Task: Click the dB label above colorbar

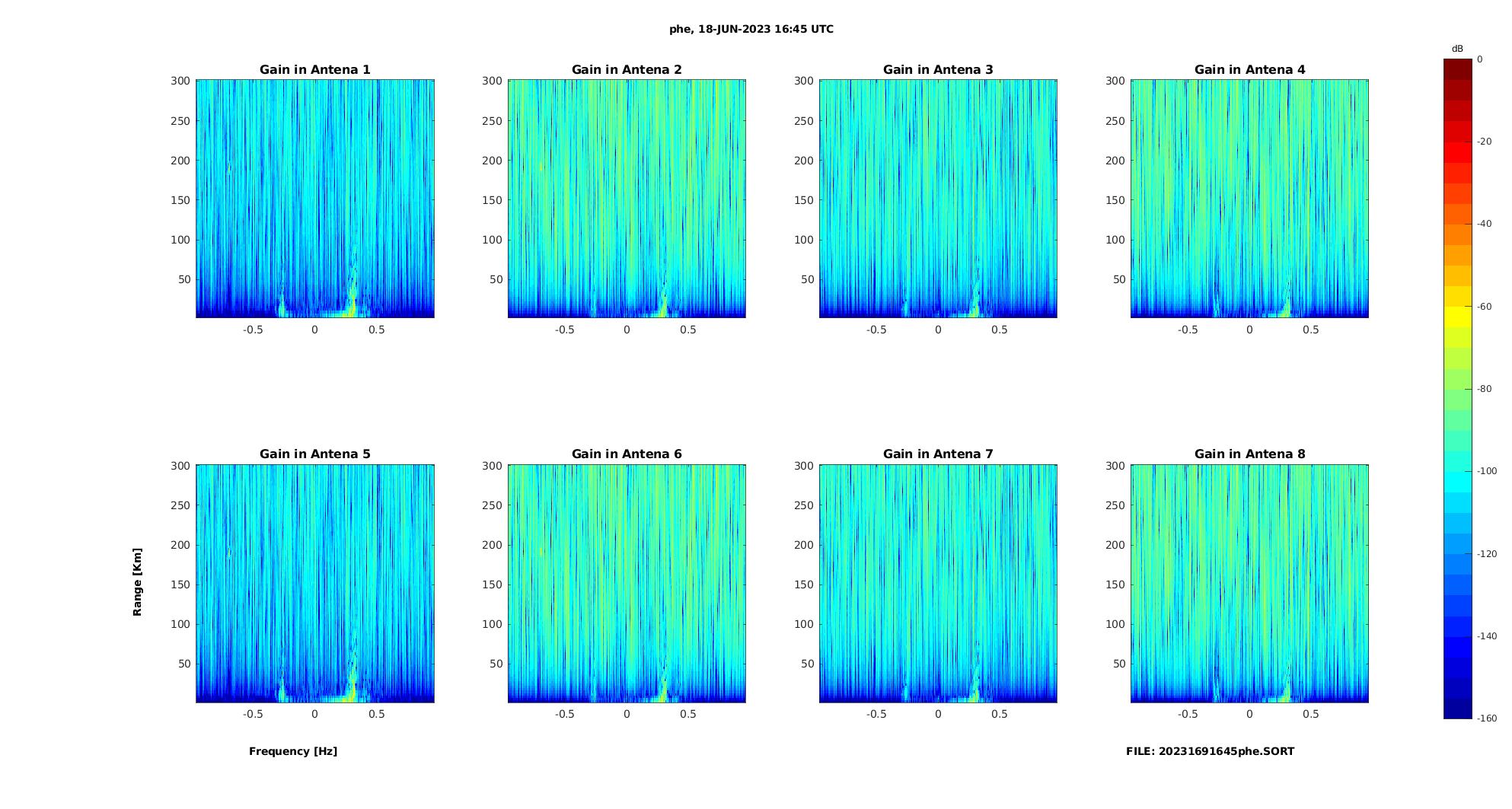Action: point(1457,49)
